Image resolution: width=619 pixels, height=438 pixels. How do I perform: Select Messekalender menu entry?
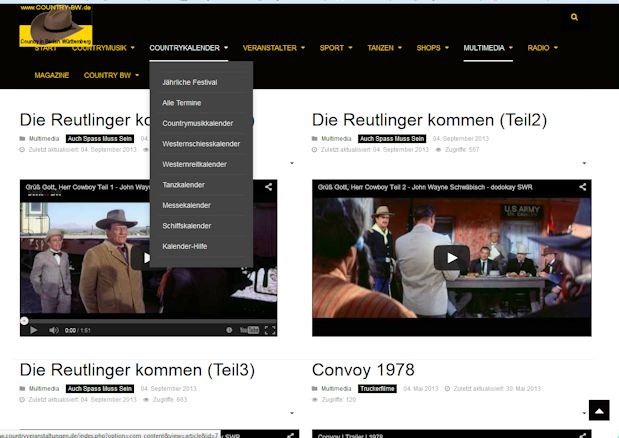click(186, 206)
